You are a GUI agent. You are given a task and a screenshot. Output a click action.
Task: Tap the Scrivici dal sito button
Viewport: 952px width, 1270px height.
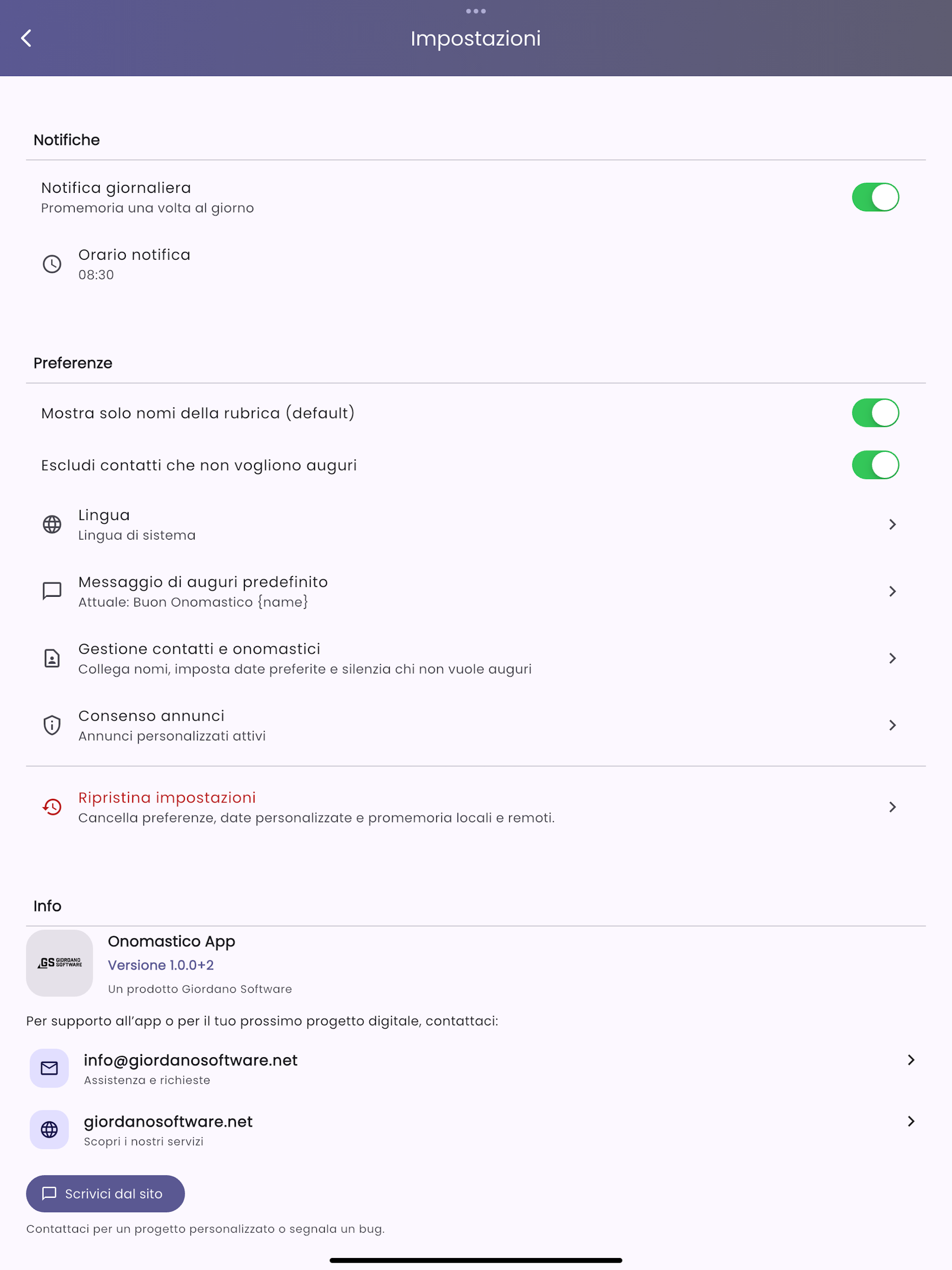pos(106,1194)
